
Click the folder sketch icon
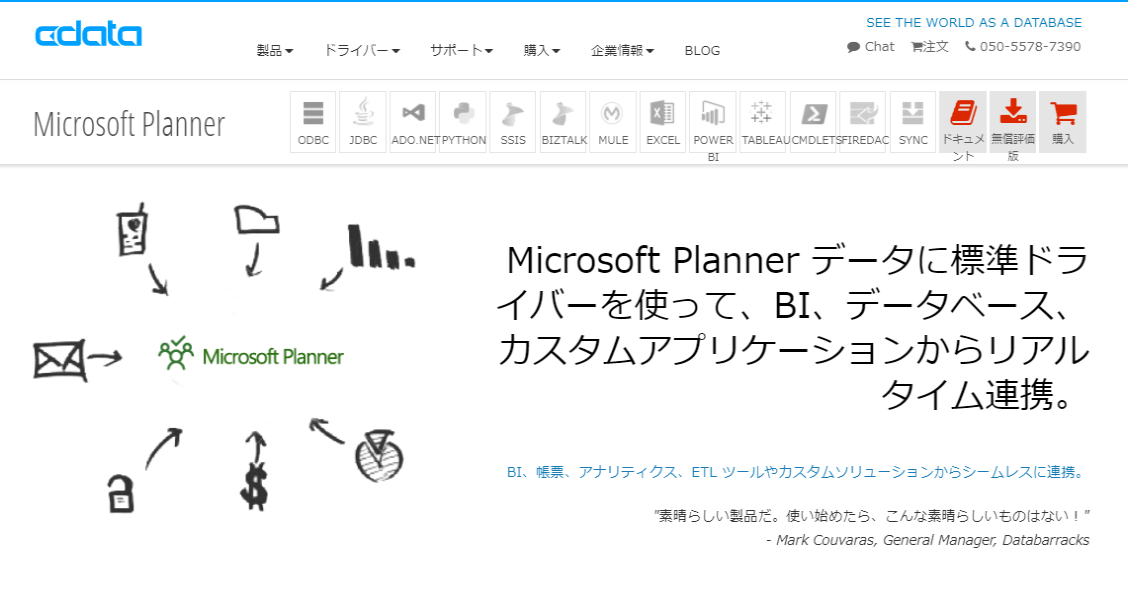[x=256, y=219]
